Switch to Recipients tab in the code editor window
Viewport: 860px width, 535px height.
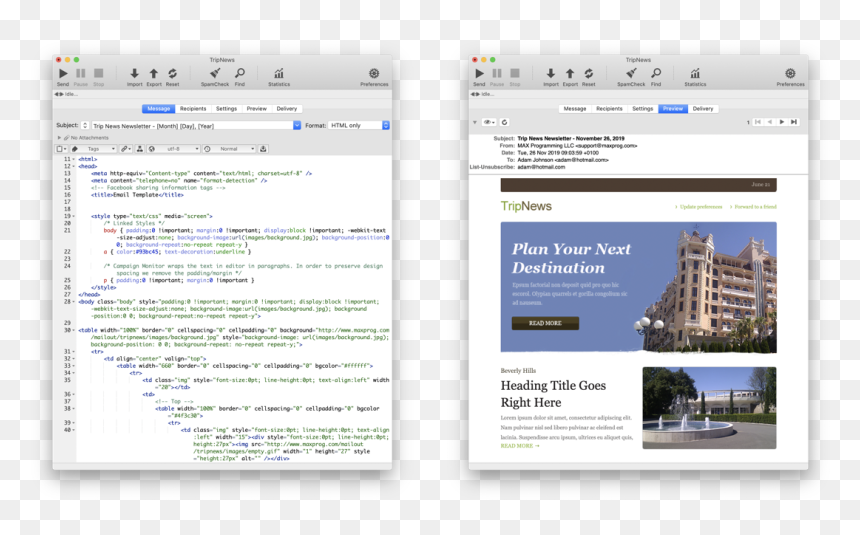pyautogui.click(x=193, y=109)
